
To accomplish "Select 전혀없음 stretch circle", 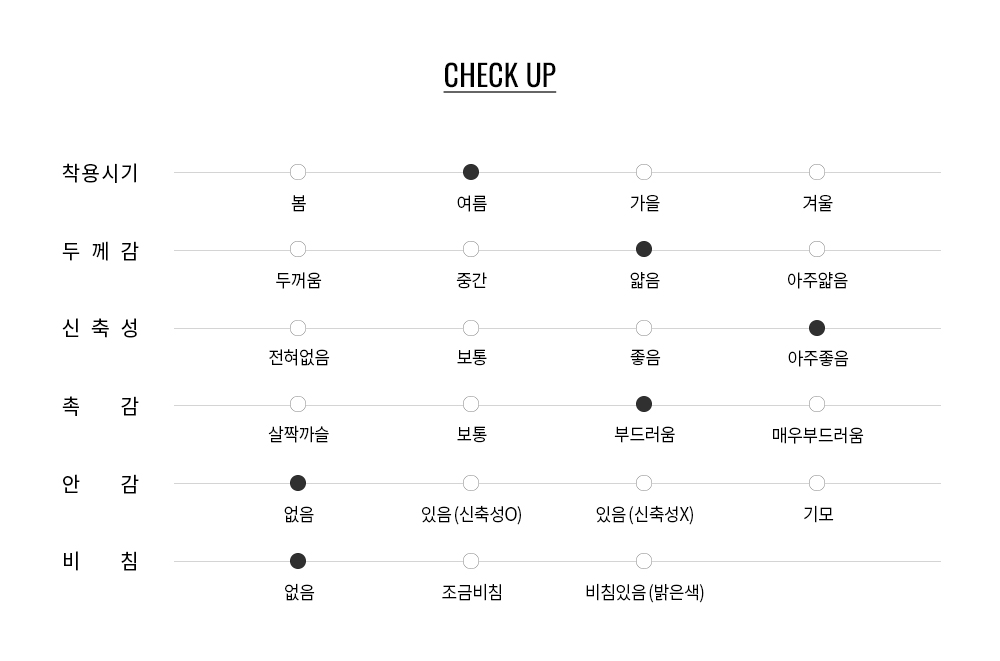I will (298, 328).
